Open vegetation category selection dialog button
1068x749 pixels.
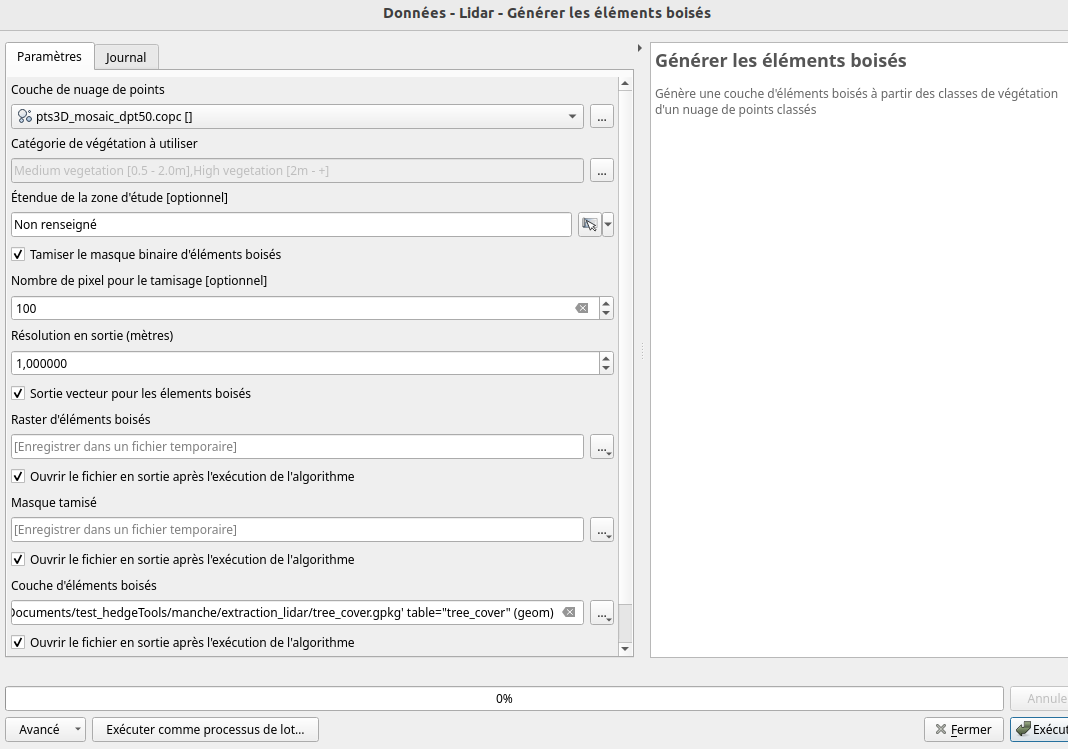coord(601,171)
